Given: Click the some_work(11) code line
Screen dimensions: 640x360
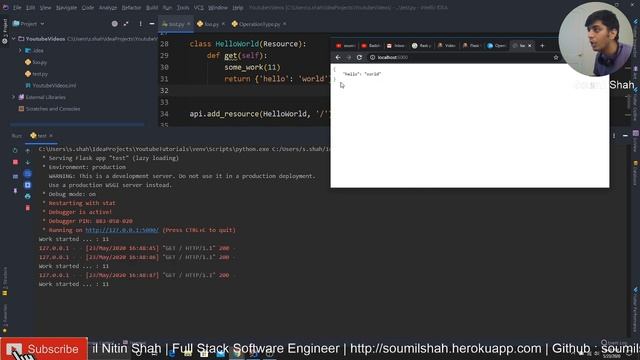Looking at the screenshot, I should point(252,67).
